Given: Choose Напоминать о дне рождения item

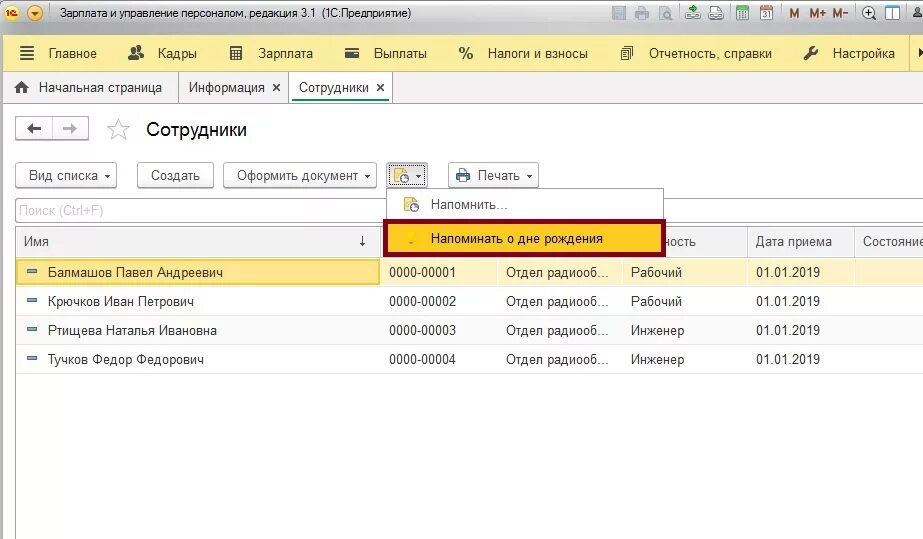Looking at the screenshot, I should pos(524,238).
